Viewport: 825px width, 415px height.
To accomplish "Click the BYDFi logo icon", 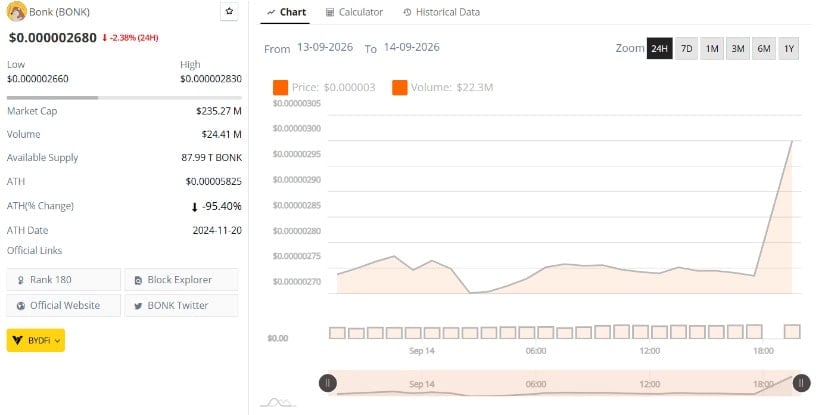I will 17,340.
